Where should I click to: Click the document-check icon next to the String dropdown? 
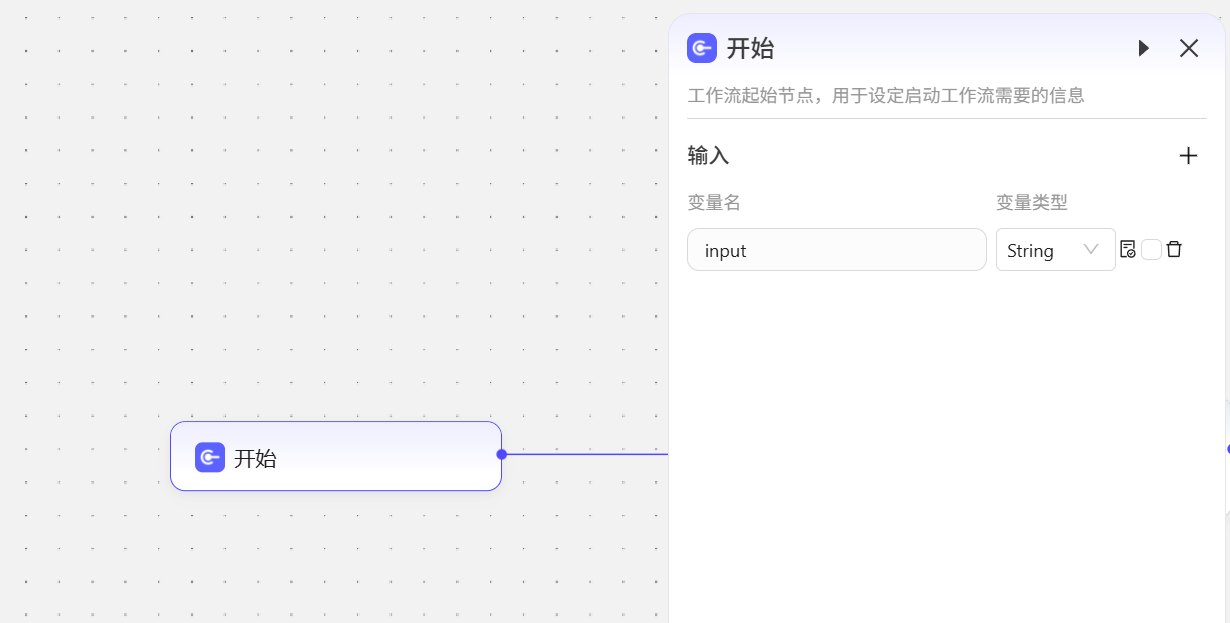click(1128, 249)
